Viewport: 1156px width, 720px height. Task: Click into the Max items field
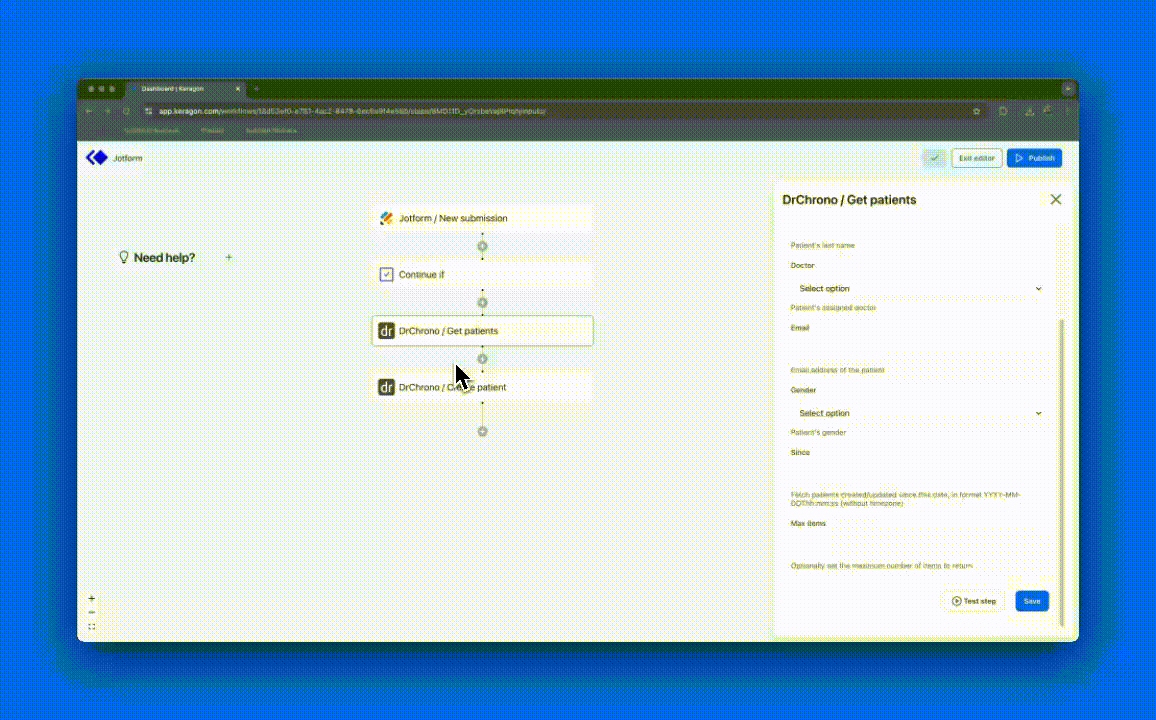pyautogui.click(x=919, y=544)
